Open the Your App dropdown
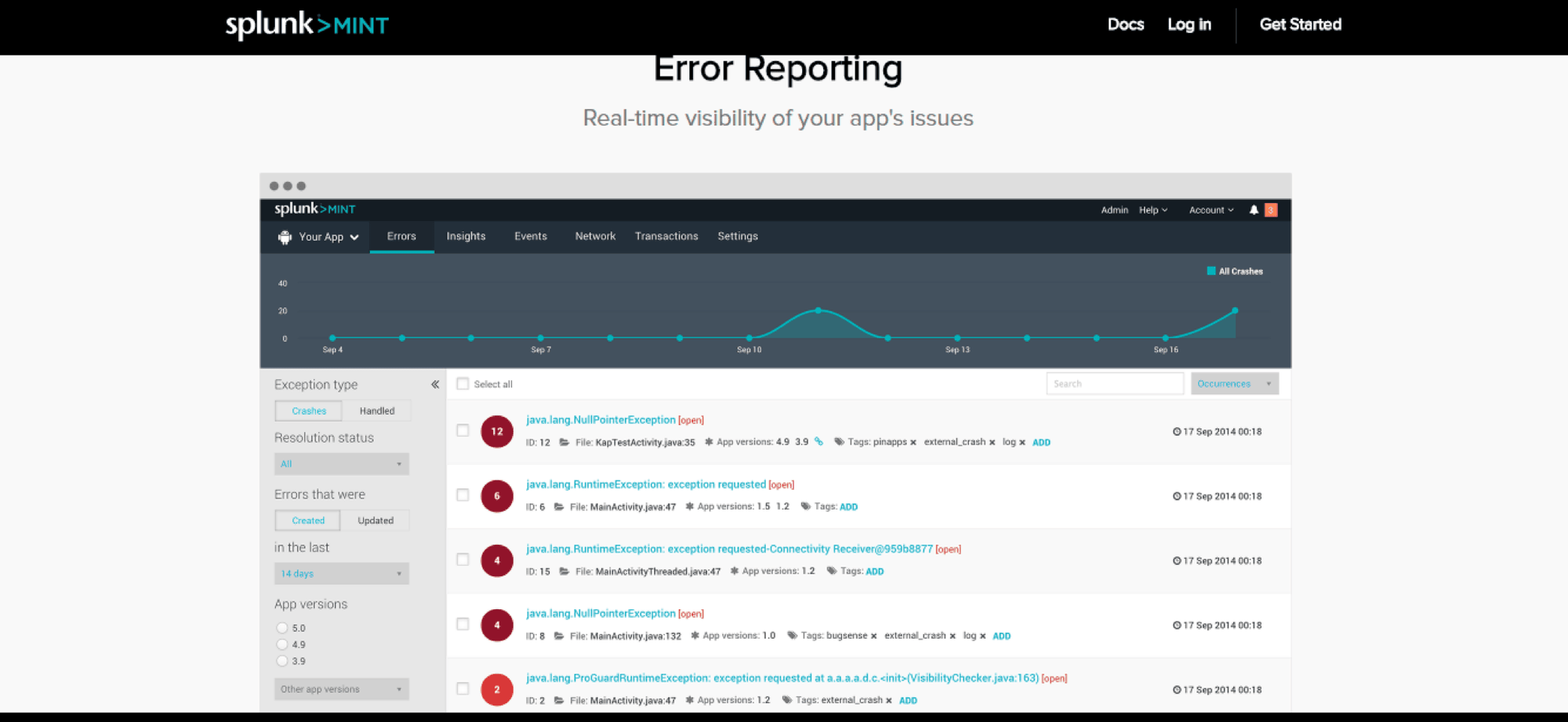This screenshot has height=722, width=1568. pyautogui.click(x=320, y=237)
